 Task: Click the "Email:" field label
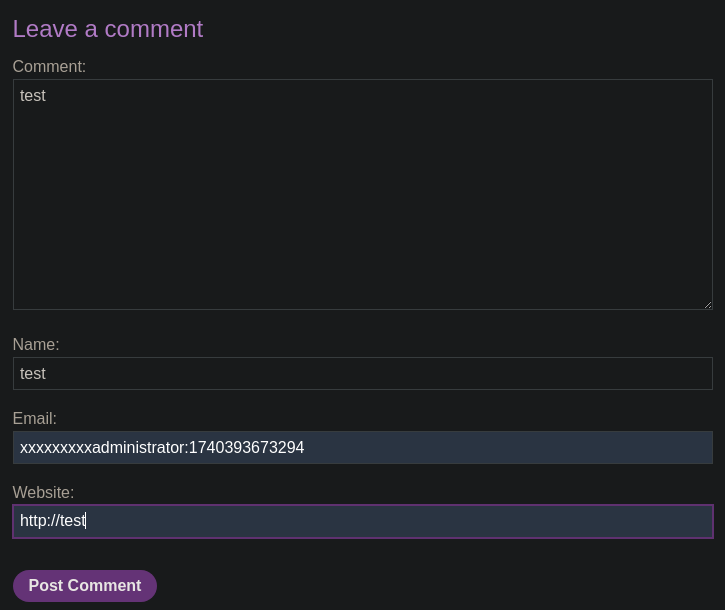click(35, 419)
